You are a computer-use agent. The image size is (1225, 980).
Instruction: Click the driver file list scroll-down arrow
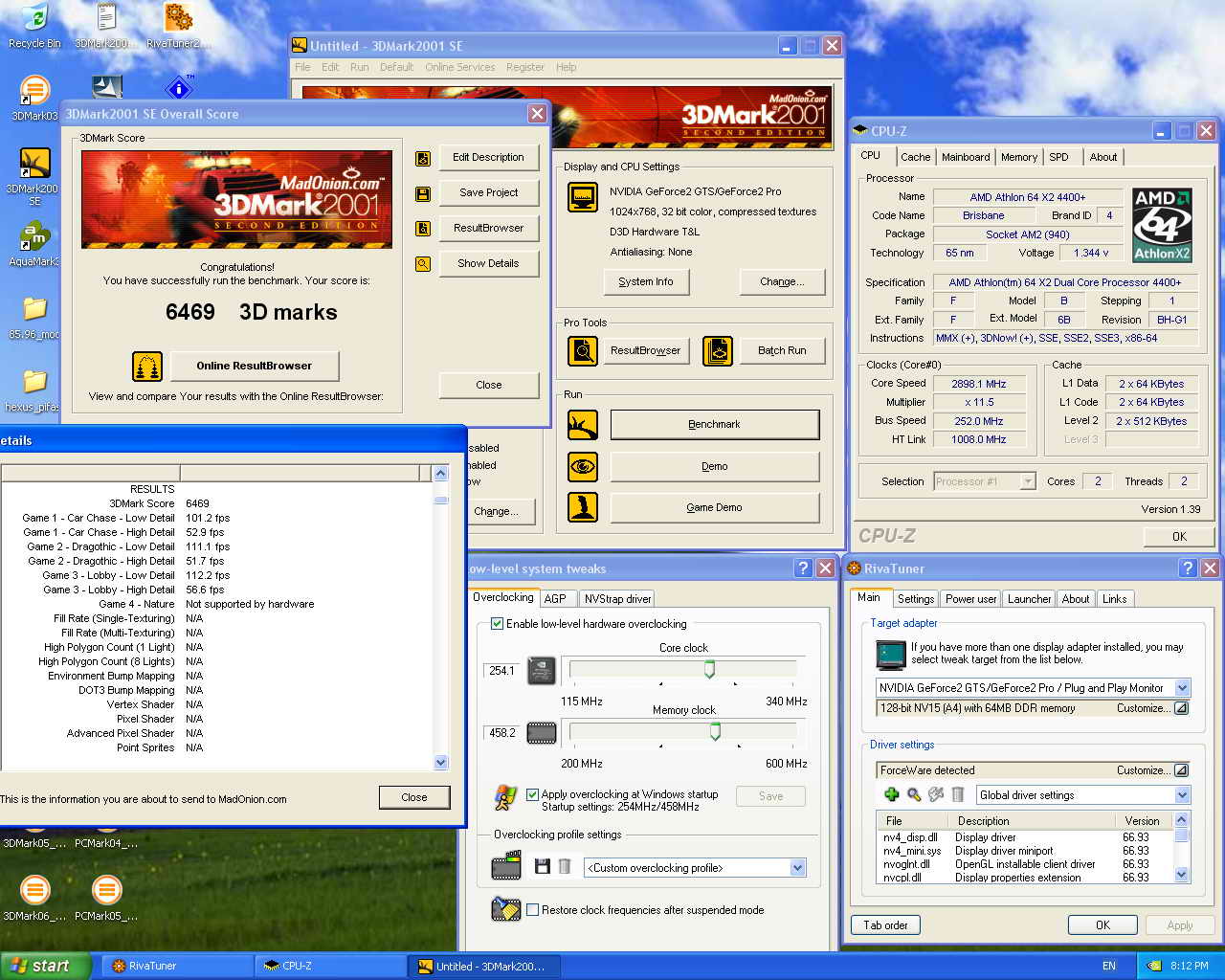[x=1181, y=874]
